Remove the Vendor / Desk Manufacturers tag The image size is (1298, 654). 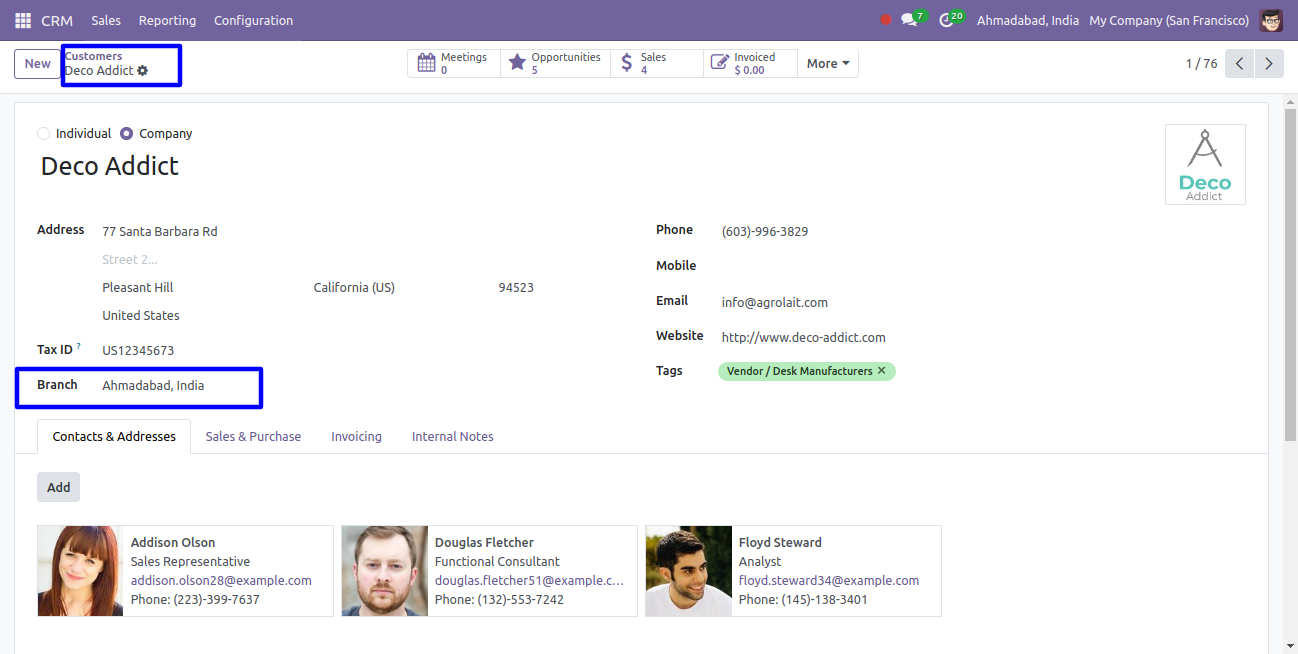(x=882, y=371)
